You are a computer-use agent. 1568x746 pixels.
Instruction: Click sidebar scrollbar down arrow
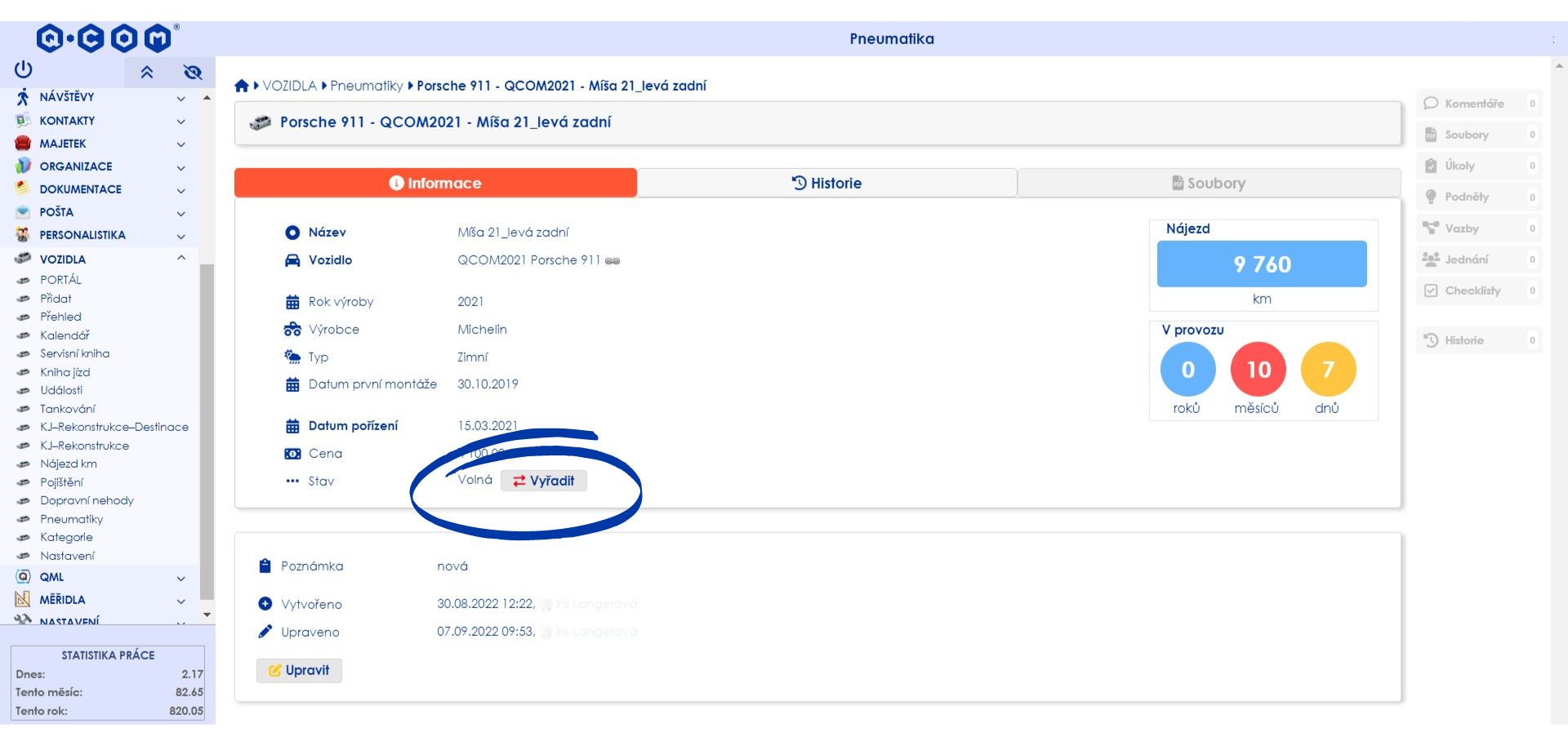pos(207,615)
